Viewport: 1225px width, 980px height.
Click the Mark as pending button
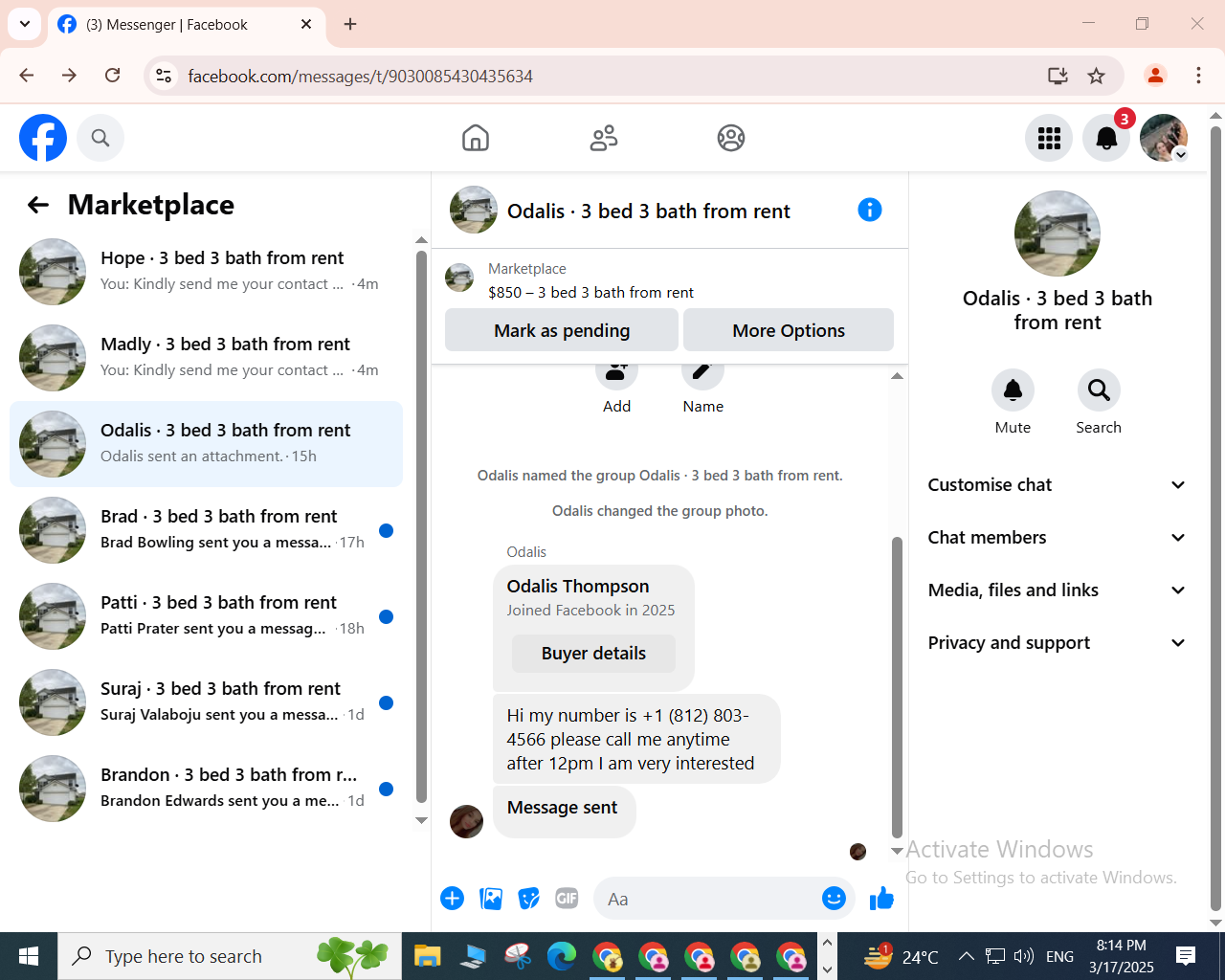click(x=562, y=330)
